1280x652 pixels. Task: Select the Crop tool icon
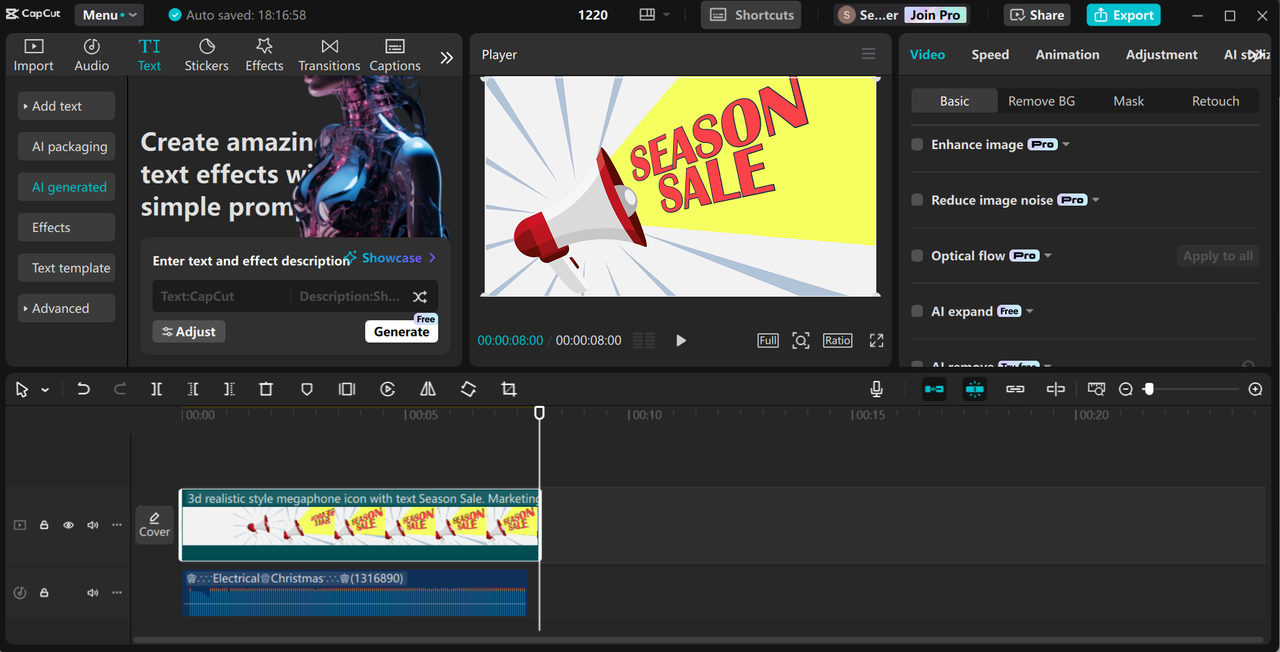[509, 389]
